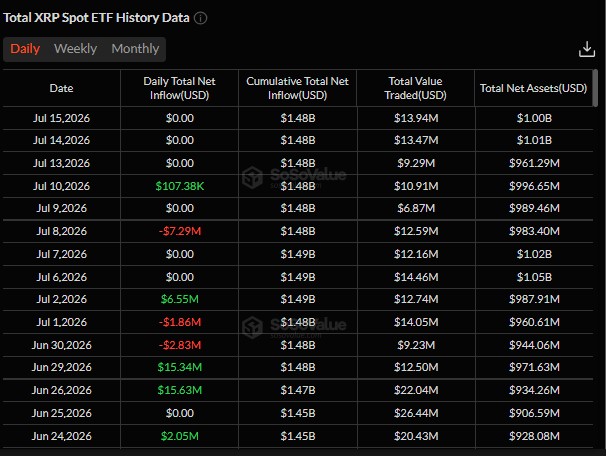Viewport: 606px width, 456px height.
Task: Select the Jul 14,2026 date cell
Action: (x=61, y=140)
